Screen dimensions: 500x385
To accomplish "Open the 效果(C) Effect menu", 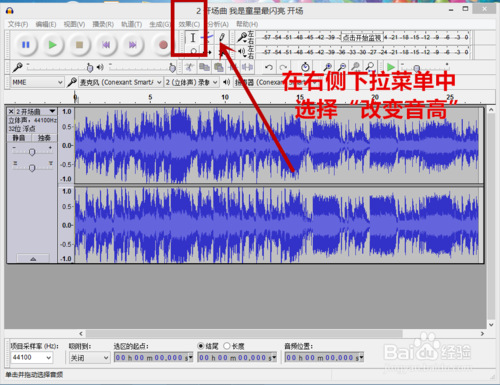I will [x=189, y=24].
